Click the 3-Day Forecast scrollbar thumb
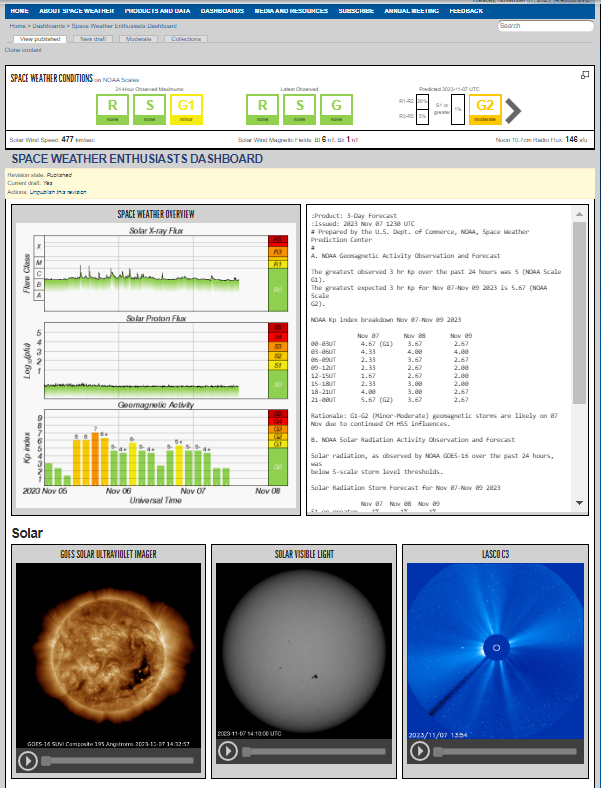 (x=579, y=313)
